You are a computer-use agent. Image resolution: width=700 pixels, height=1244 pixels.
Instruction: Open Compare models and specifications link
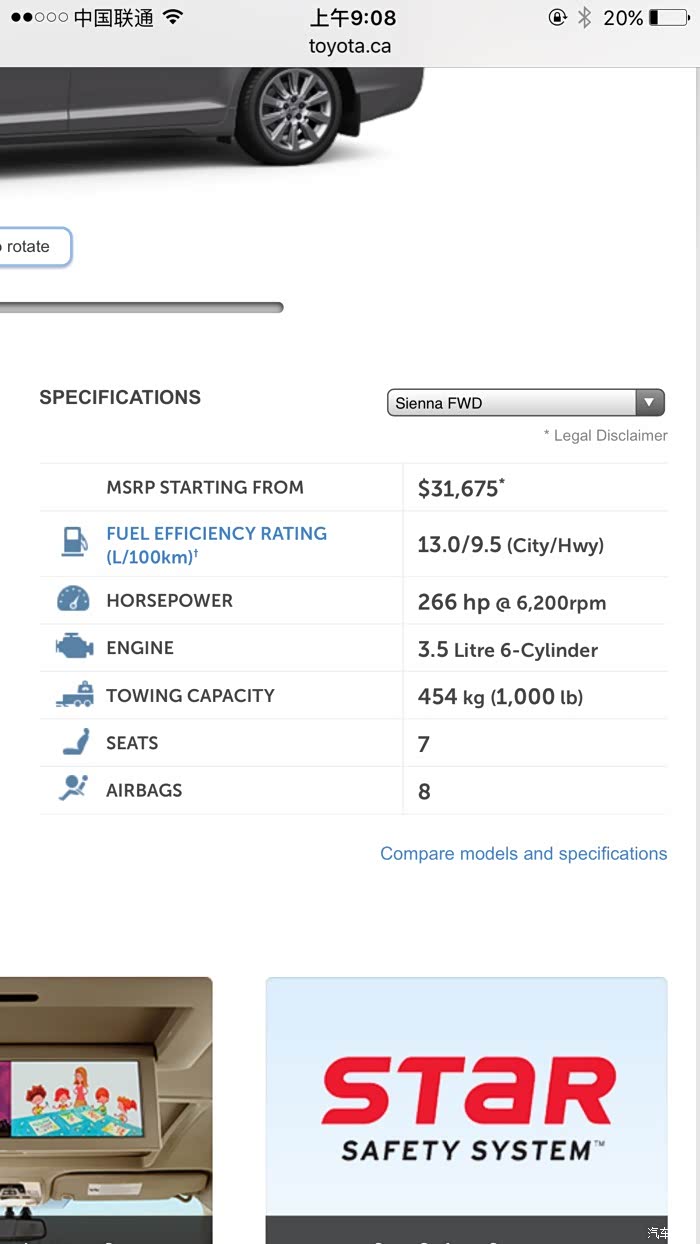(523, 854)
